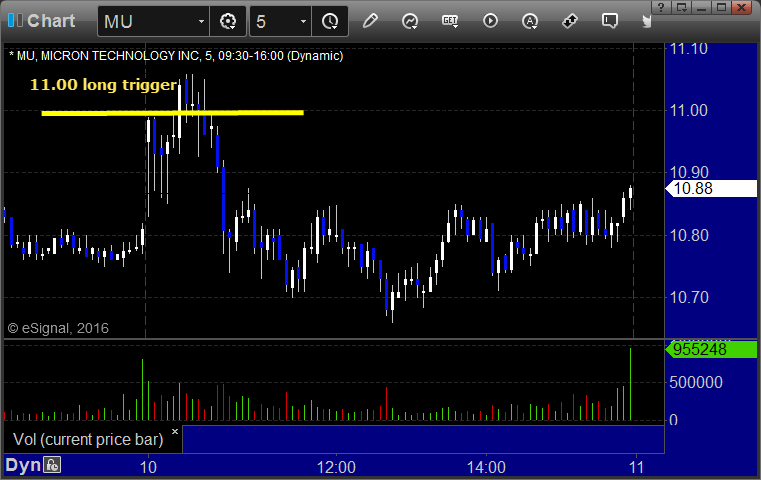Viewport: 761px width, 480px height.
Task: Click the 10.70 price axis label
Action: pos(689,297)
